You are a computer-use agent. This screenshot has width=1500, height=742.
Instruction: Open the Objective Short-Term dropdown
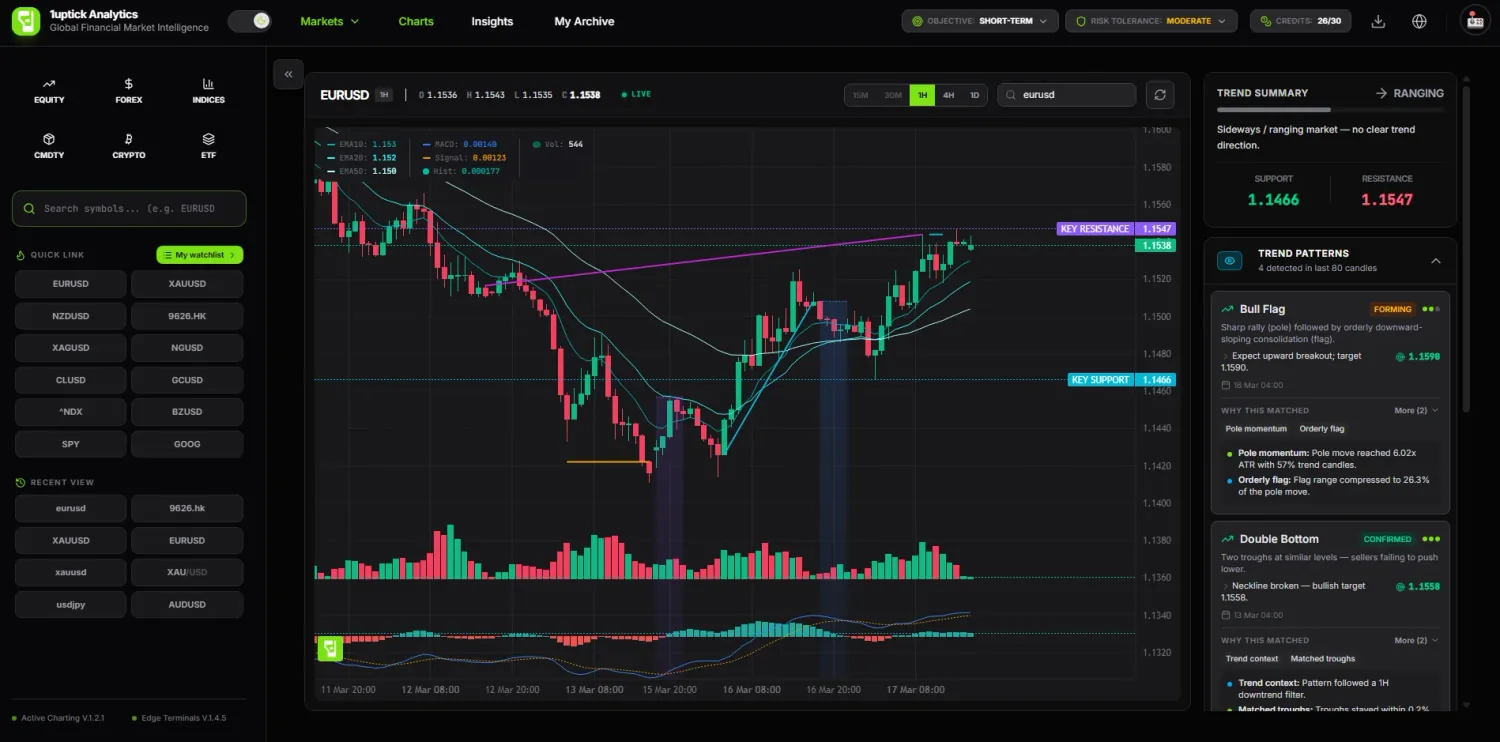click(981, 21)
